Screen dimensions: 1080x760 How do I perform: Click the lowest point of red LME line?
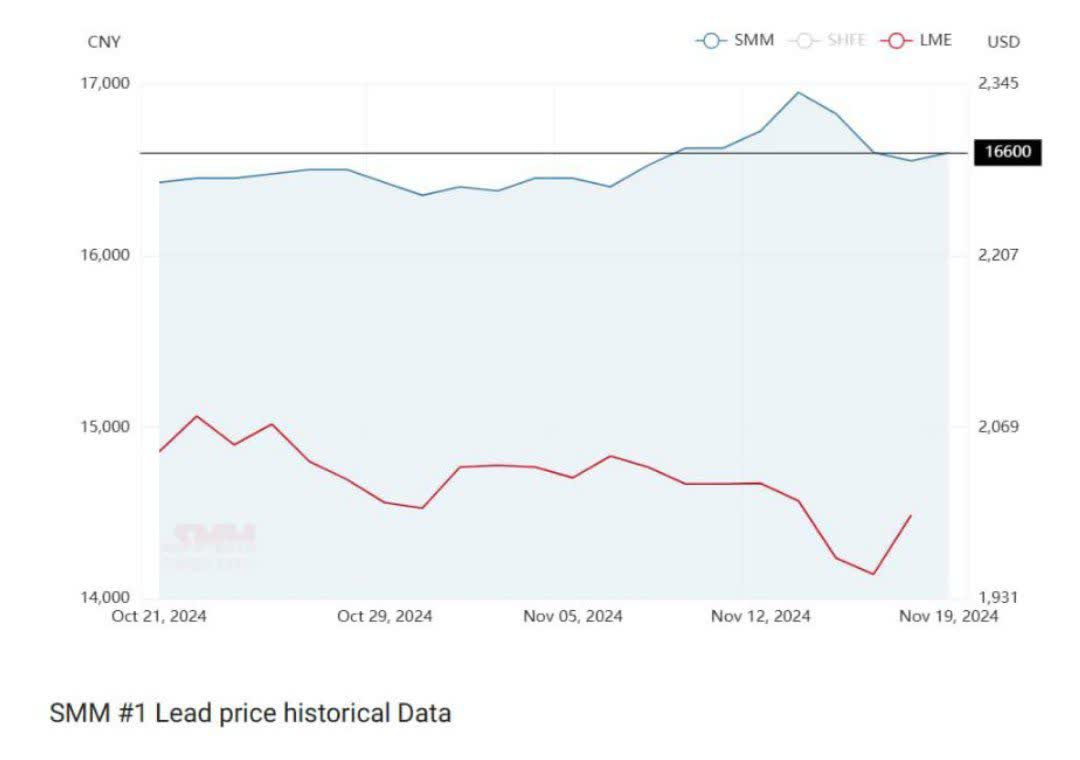click(874, 574)
